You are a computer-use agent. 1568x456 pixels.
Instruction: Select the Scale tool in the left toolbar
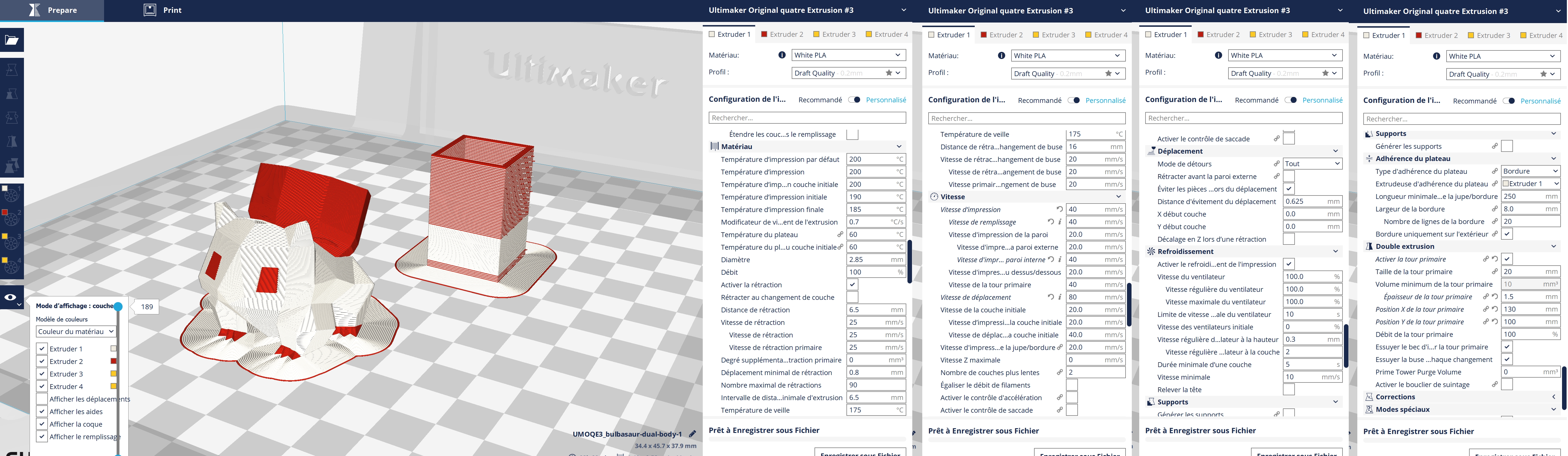(x=12, y=94)
